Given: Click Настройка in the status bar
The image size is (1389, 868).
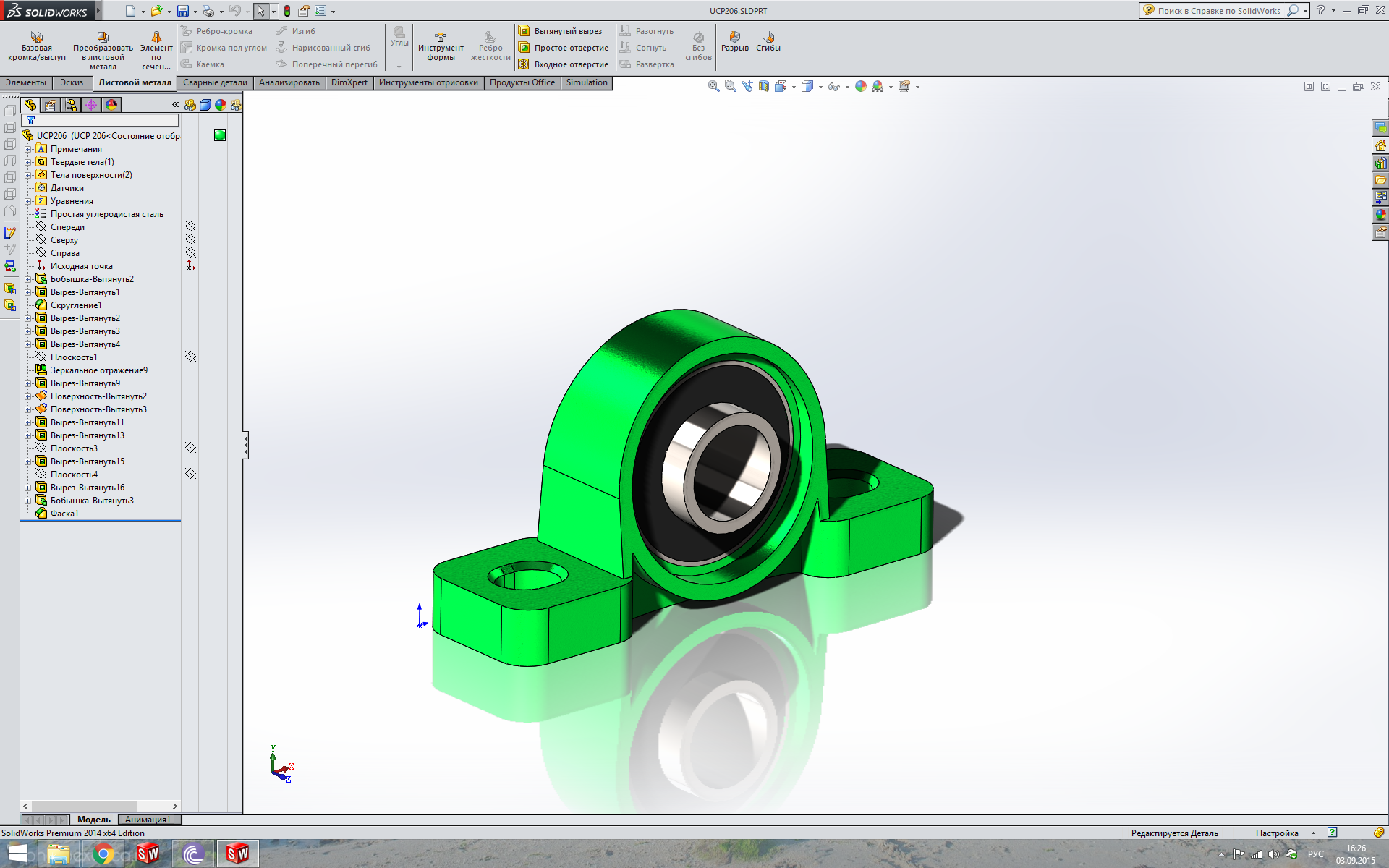Looking at the screenshot, I should 1277,833.
